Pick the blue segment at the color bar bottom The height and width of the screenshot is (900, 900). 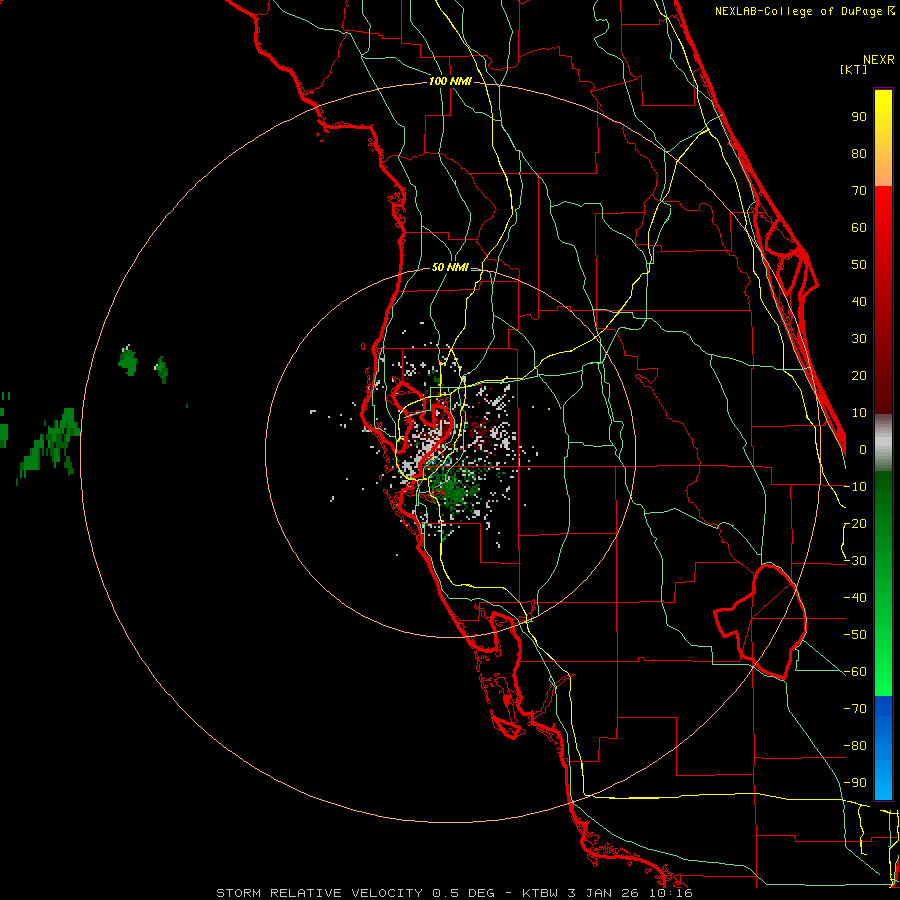click(x=883, y=748)
